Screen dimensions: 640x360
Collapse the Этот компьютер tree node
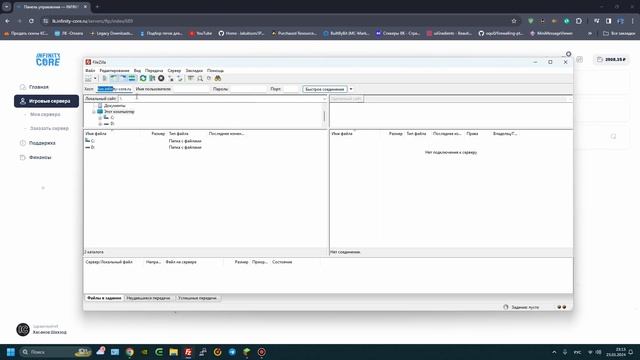94,111
